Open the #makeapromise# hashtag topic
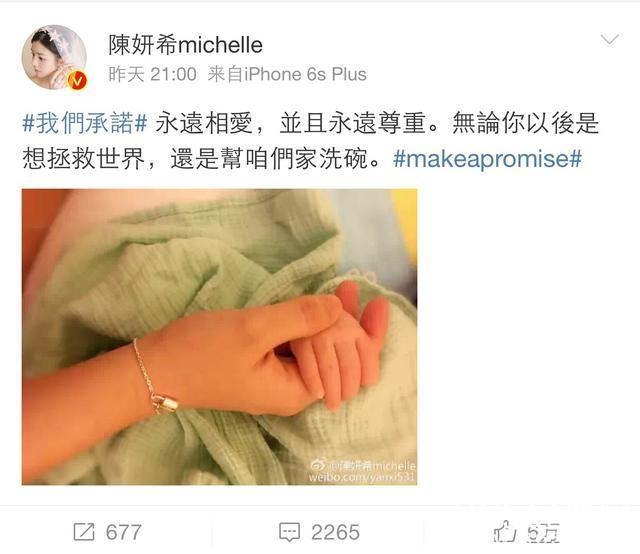The width and height of the screenshot is (640, 554). (487, 159)
